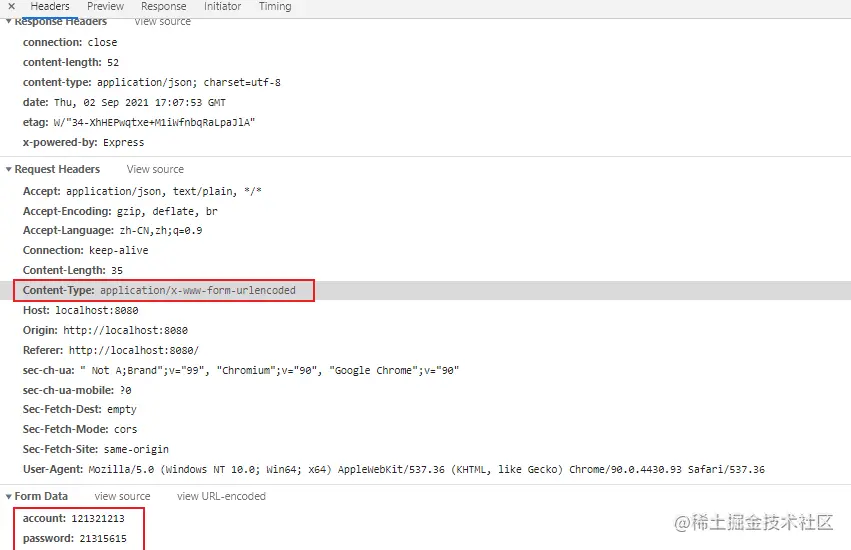851x550 pixels.
Task: Click View source beside Request Headers
Action: (x=155, y=169)
